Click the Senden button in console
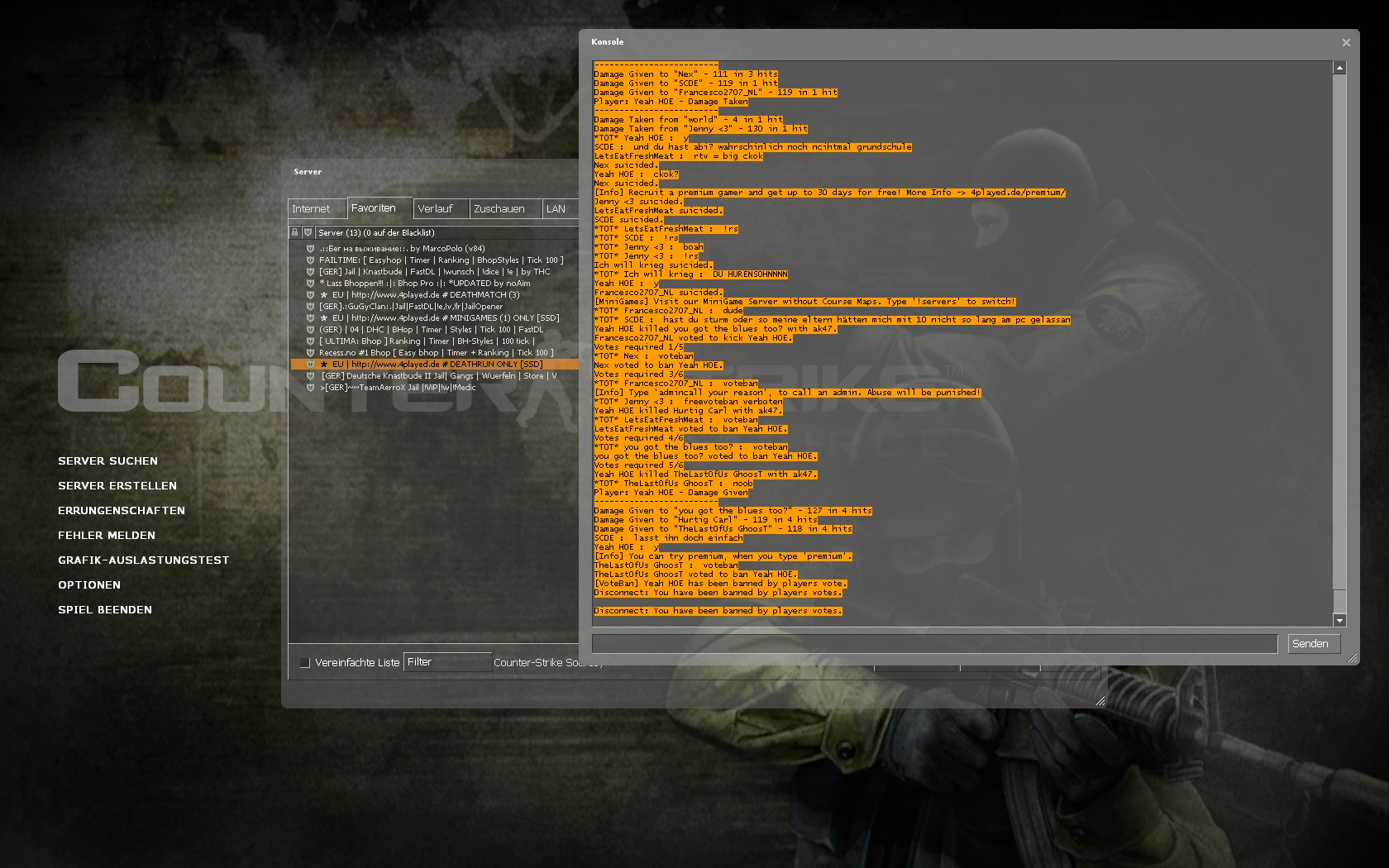The image size is (1389, 868). [x=1314, y=643]
